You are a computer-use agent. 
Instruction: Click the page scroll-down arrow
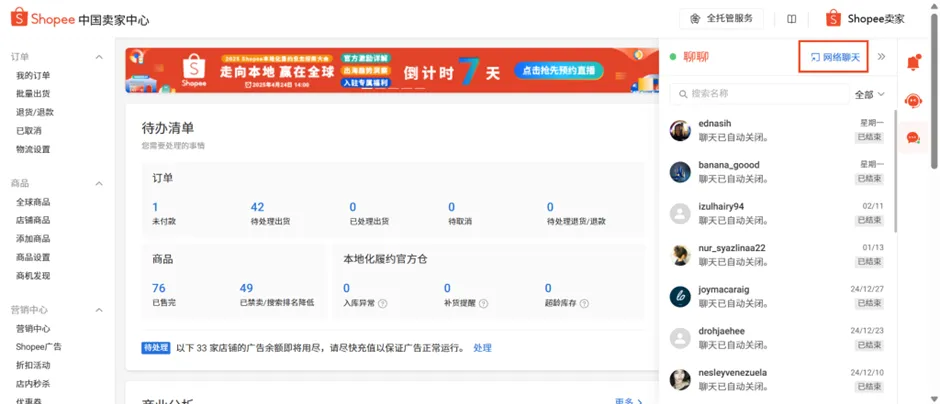[x=934, y=399]
